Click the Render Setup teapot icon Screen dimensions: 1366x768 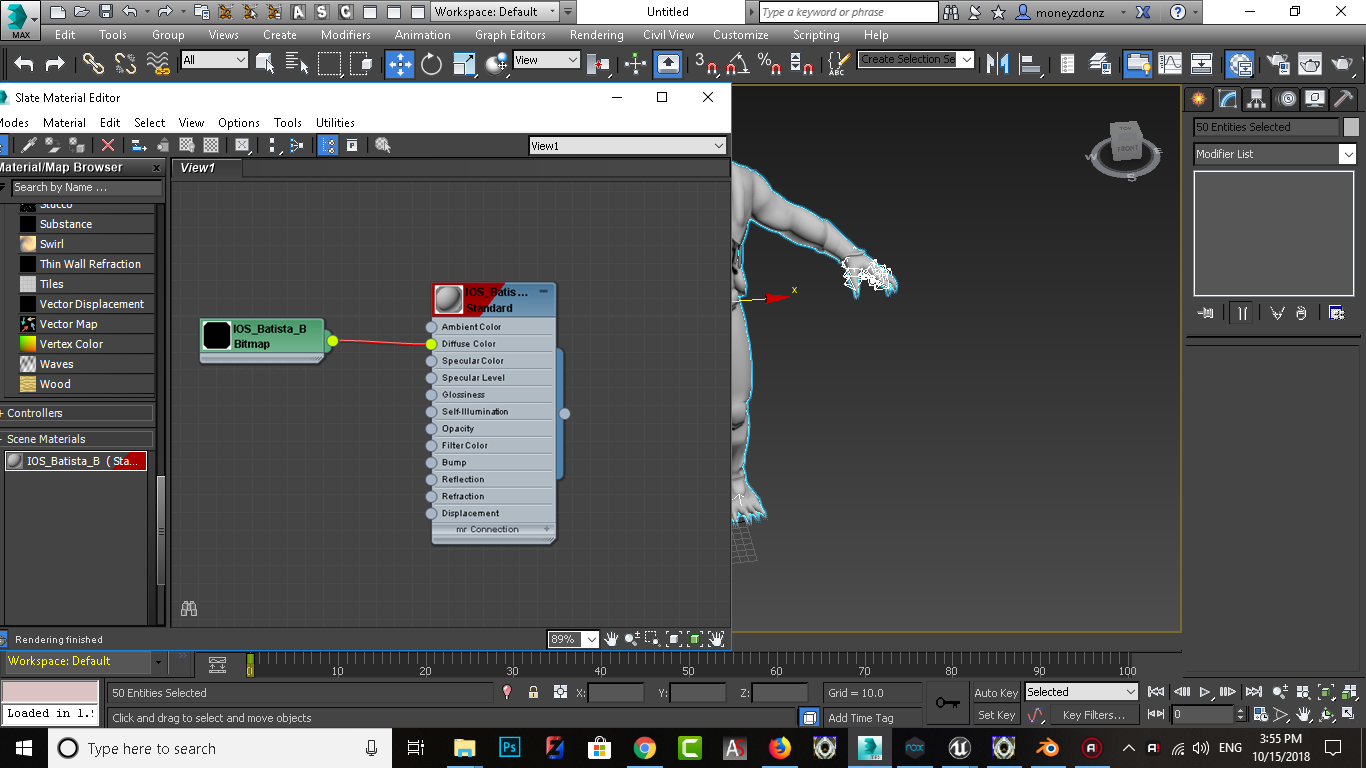tap(1278, 64)
